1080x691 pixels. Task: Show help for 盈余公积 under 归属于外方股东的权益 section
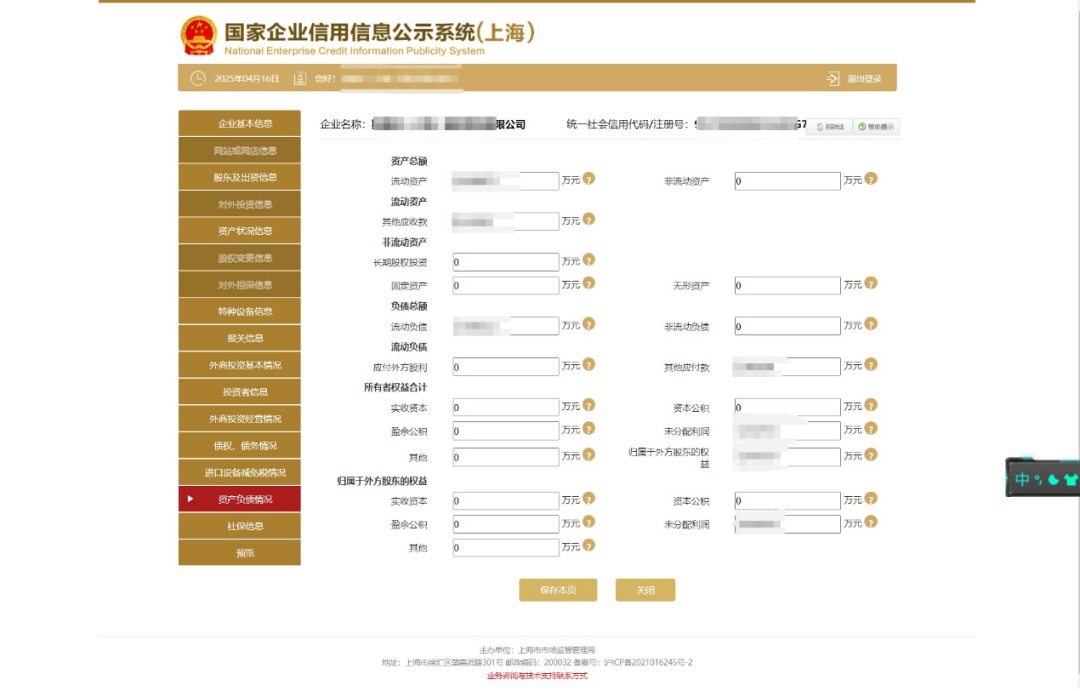point(588,523)
